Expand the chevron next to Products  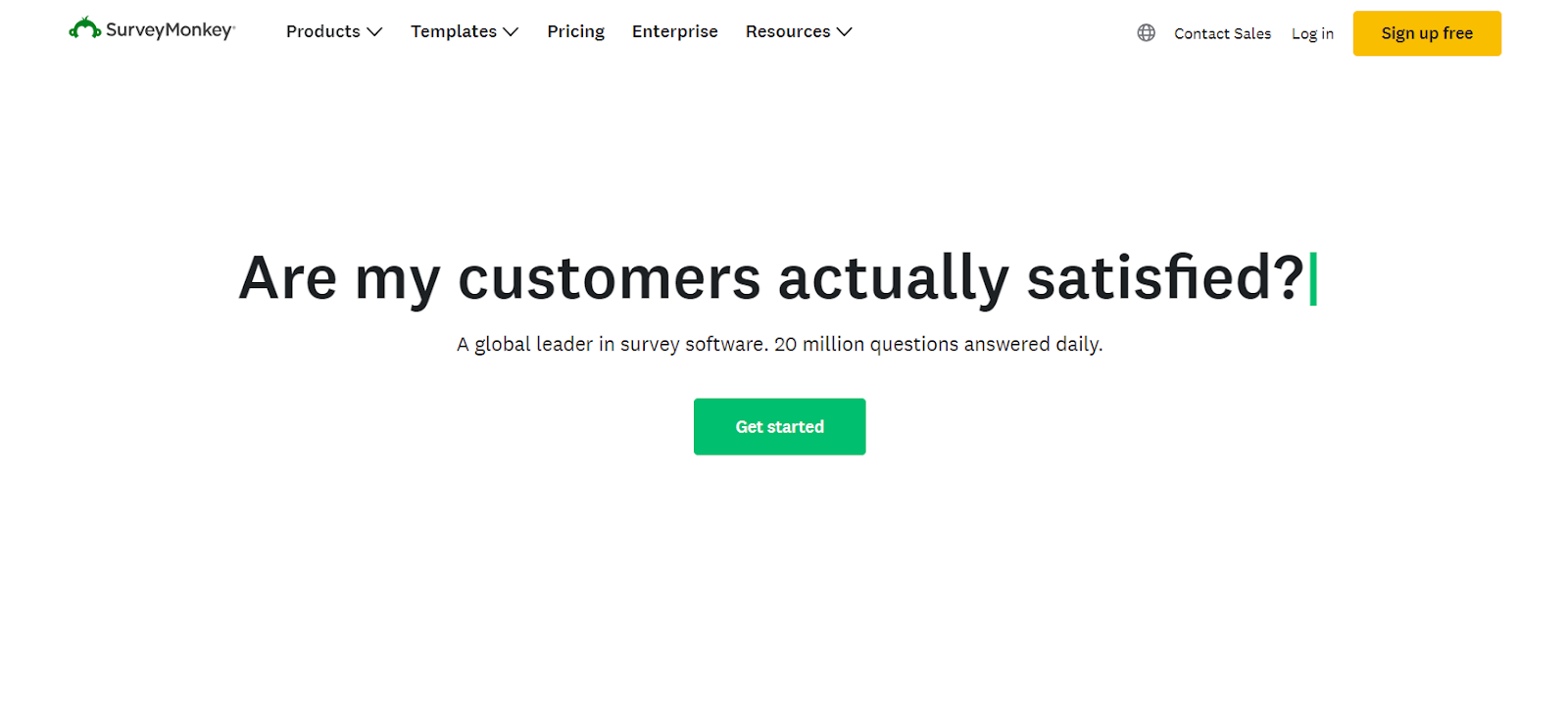[x=374, y=32]
